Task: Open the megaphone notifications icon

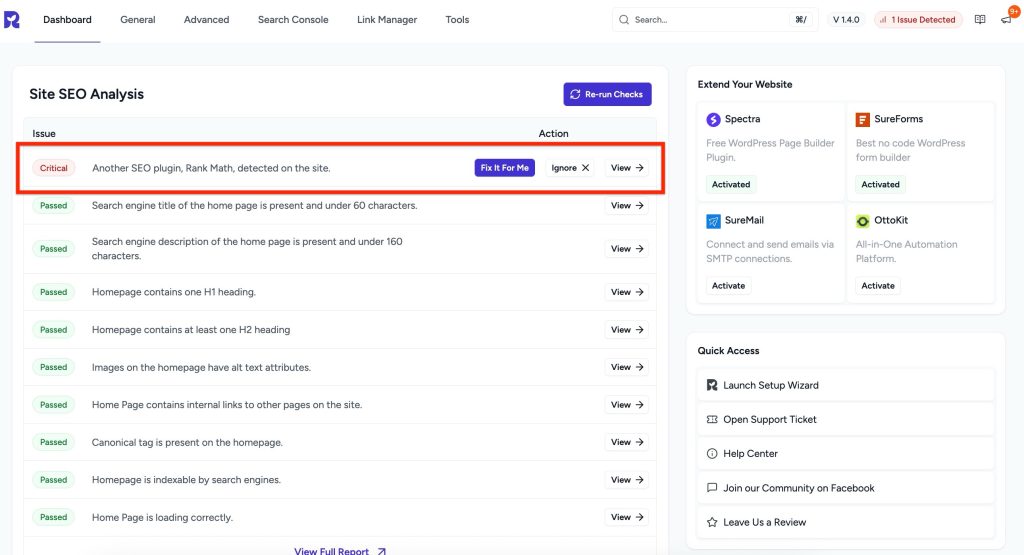Action: (1005, 20)
